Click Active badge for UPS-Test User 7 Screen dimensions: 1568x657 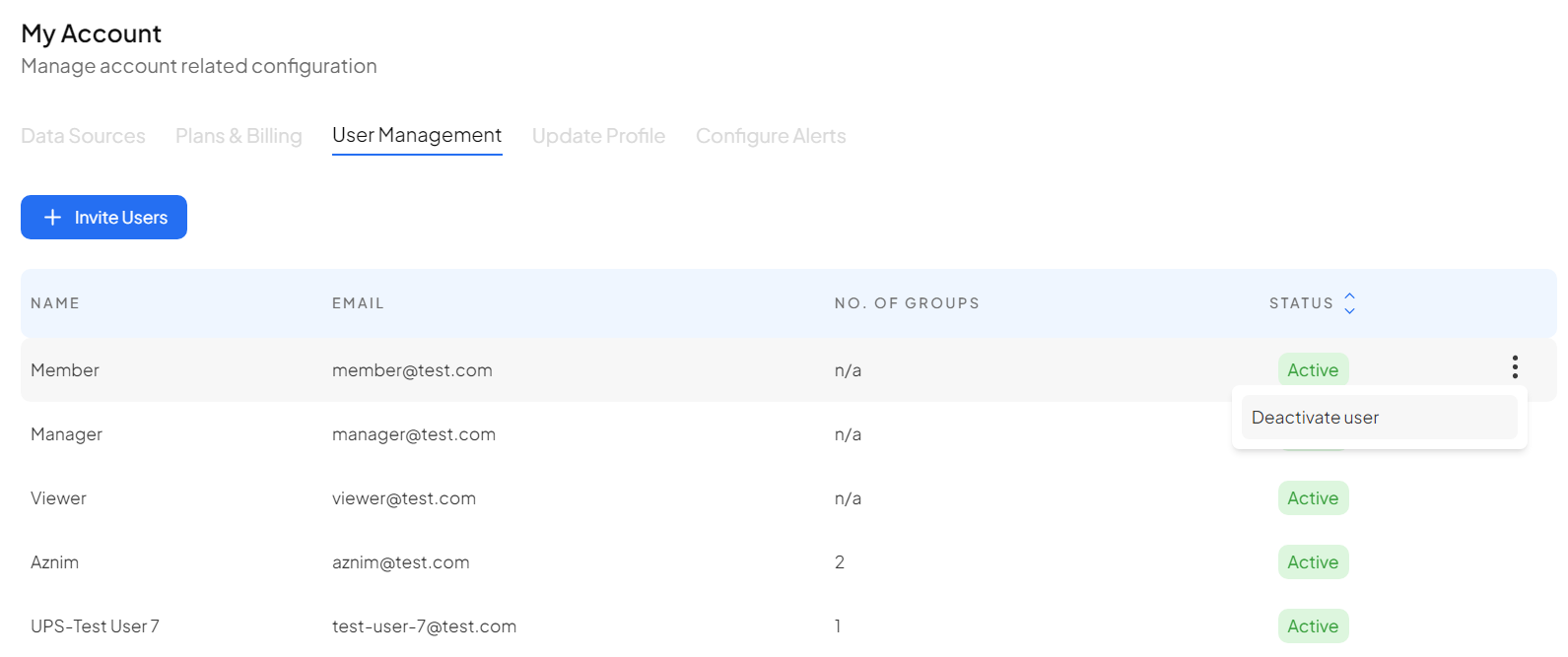tap(1313, 626)
